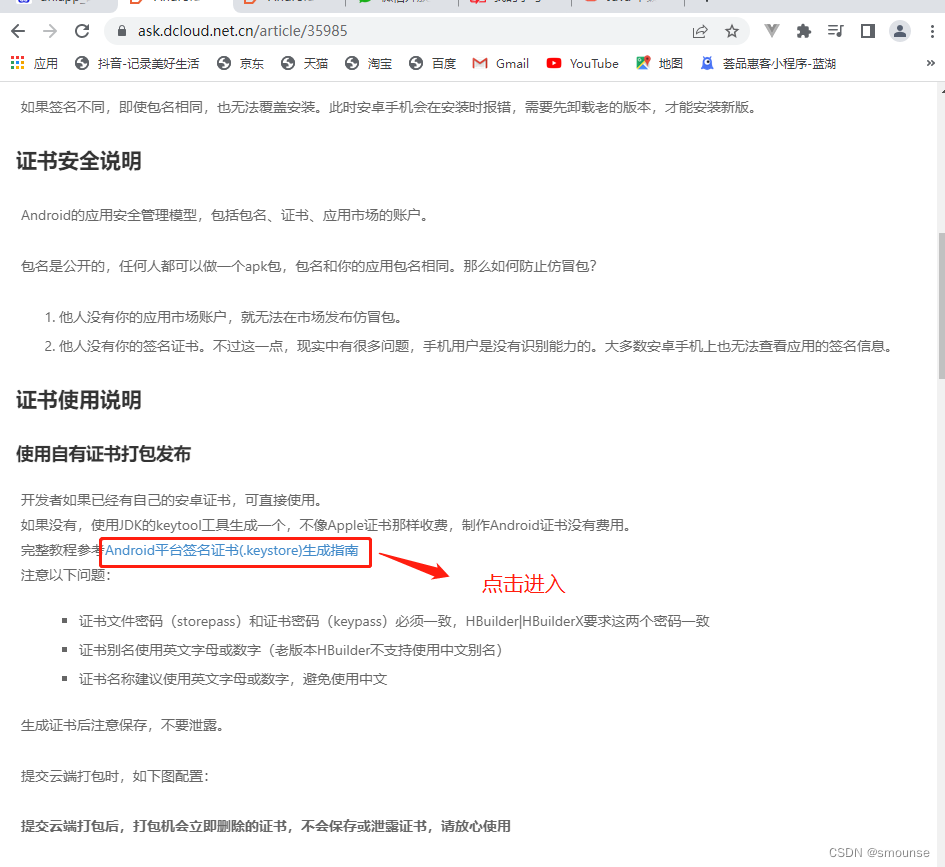Open Chrome three-dot menu
The image size is (945, 867).
click(x=932, y=31)
